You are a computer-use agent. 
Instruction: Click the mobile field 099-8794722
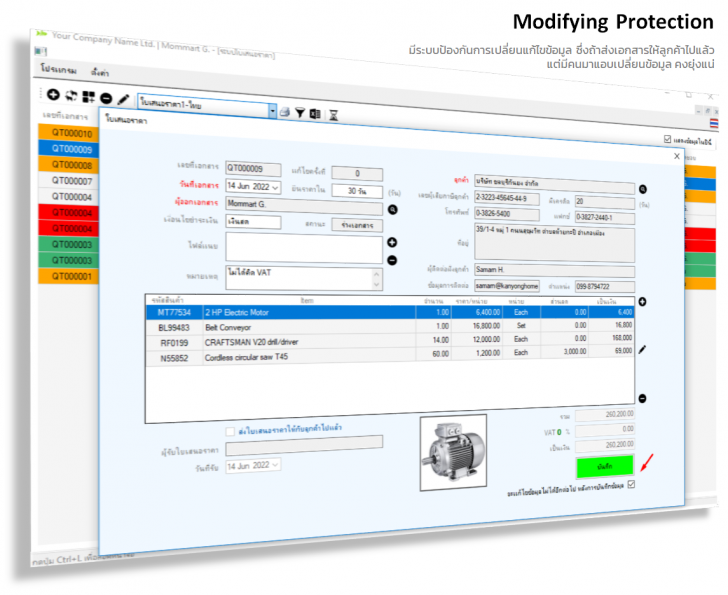[x=605, y=286]
